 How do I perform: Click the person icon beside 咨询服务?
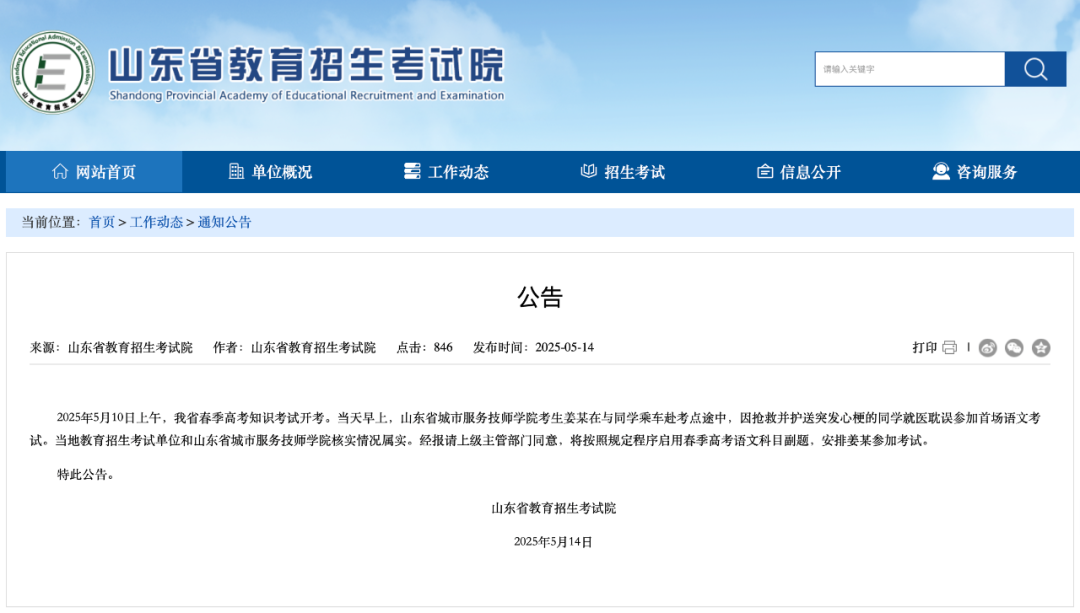[939, 171]
